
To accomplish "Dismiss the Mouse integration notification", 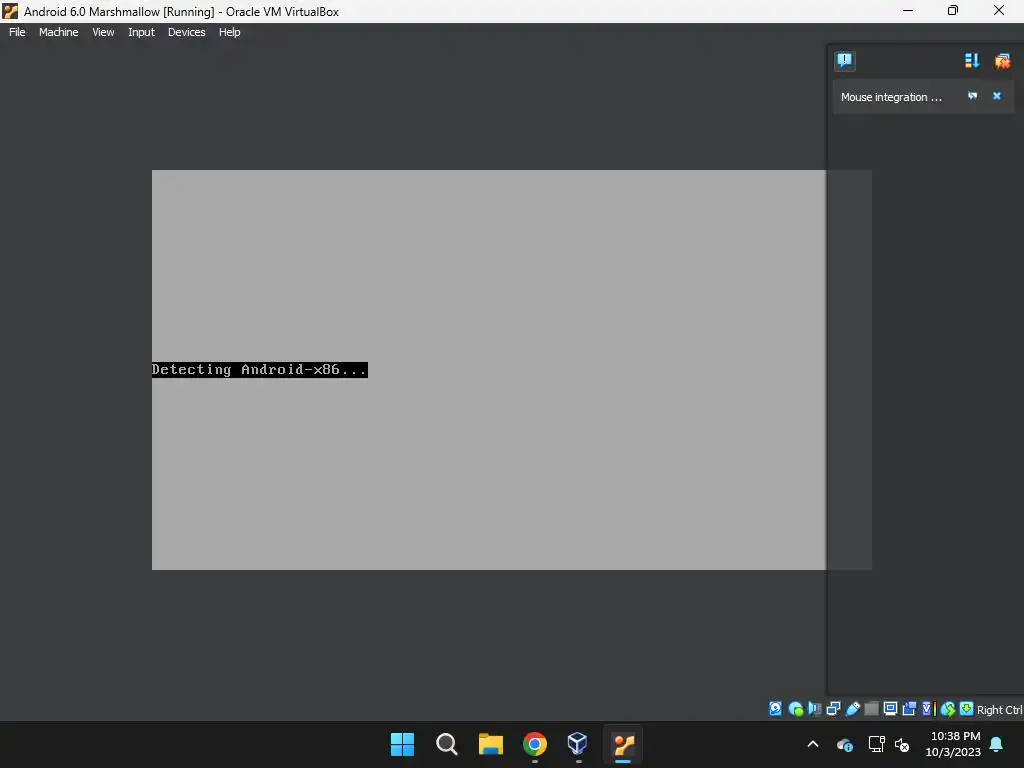I will coord(997,96).
